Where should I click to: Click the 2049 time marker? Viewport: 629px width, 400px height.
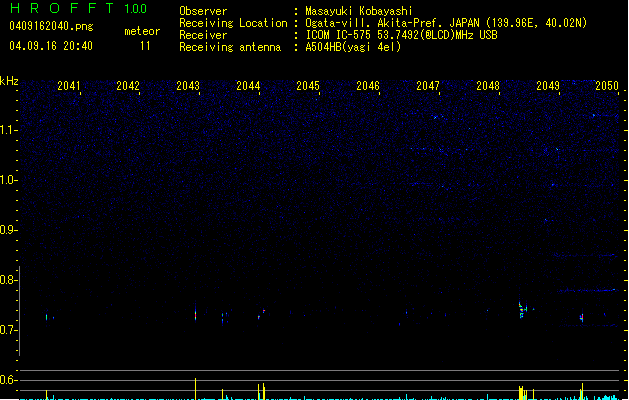click(x=548, y=86)
